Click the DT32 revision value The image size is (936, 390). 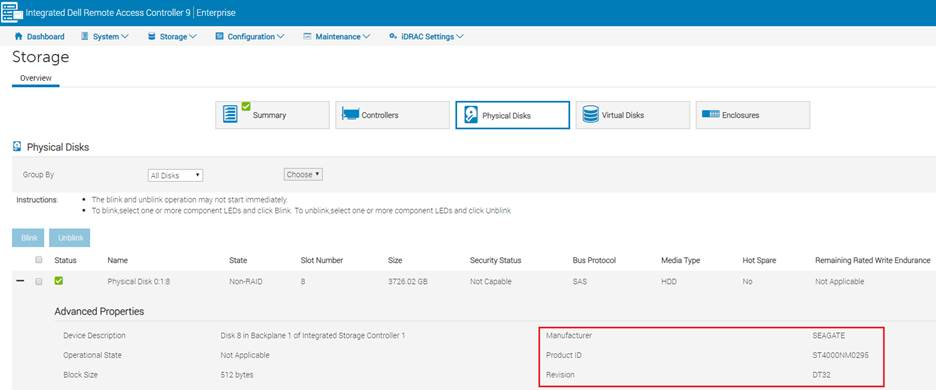[821, 375]
